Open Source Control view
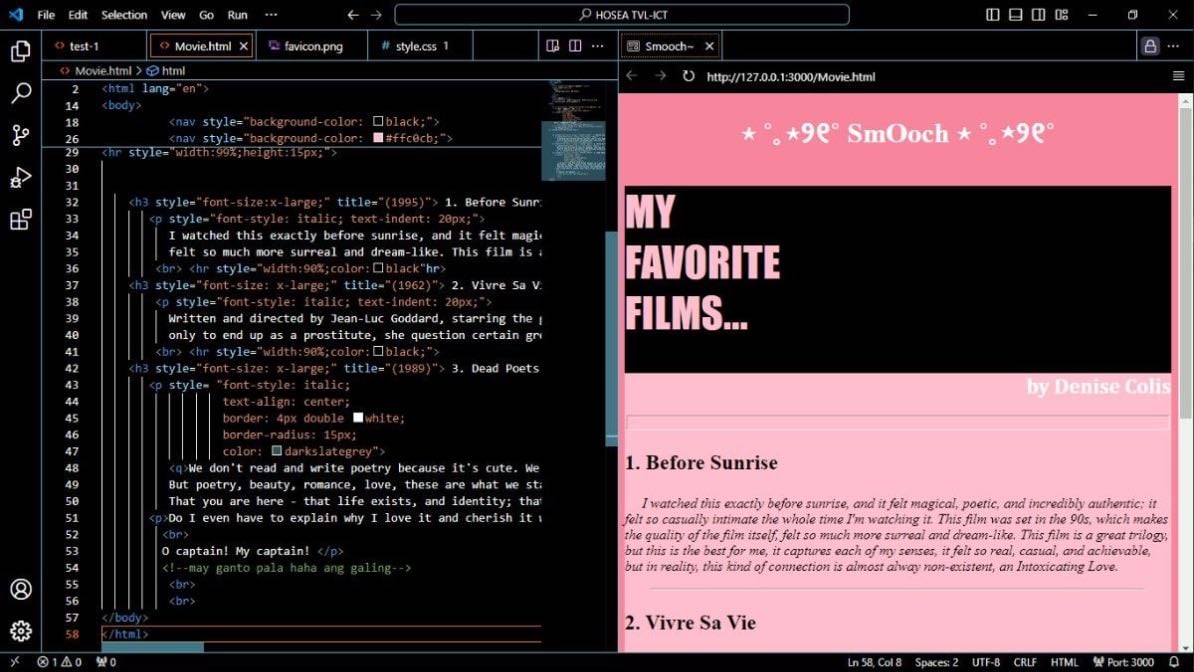The height and width of the screenshot is (672, 1194). coord(21,136)
